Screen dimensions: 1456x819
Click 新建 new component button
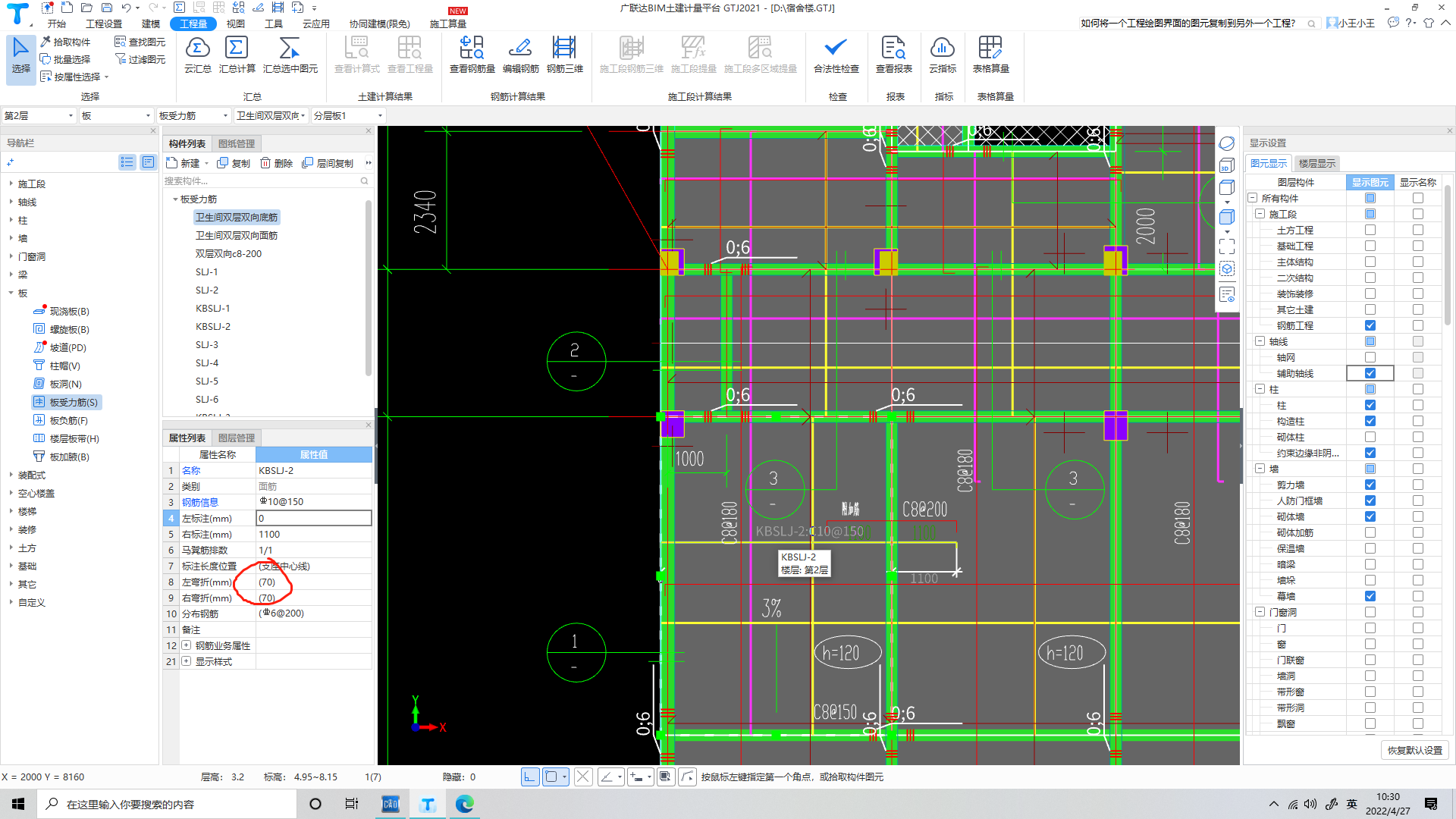coord(184,163)
